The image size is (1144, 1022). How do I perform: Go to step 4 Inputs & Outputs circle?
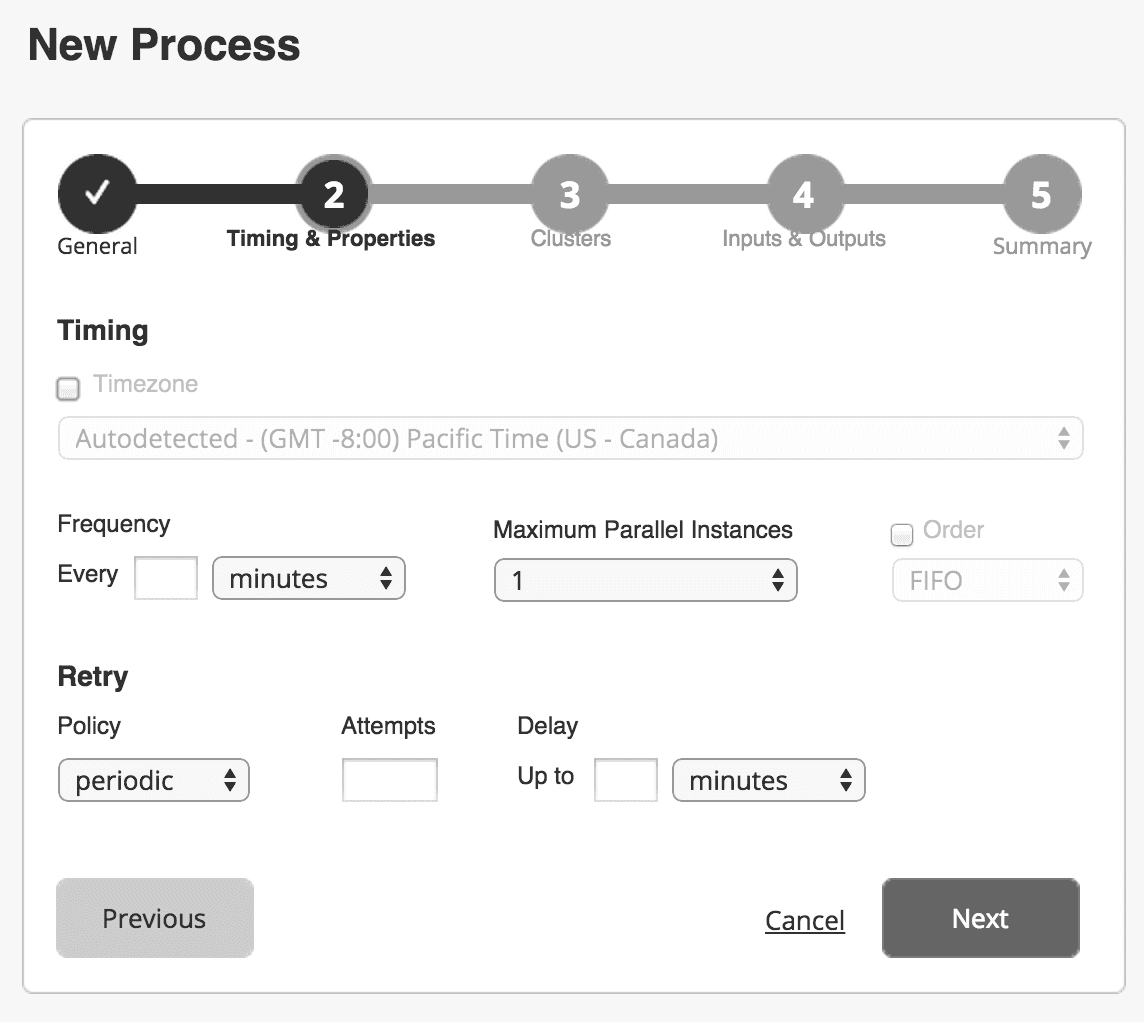805,194
